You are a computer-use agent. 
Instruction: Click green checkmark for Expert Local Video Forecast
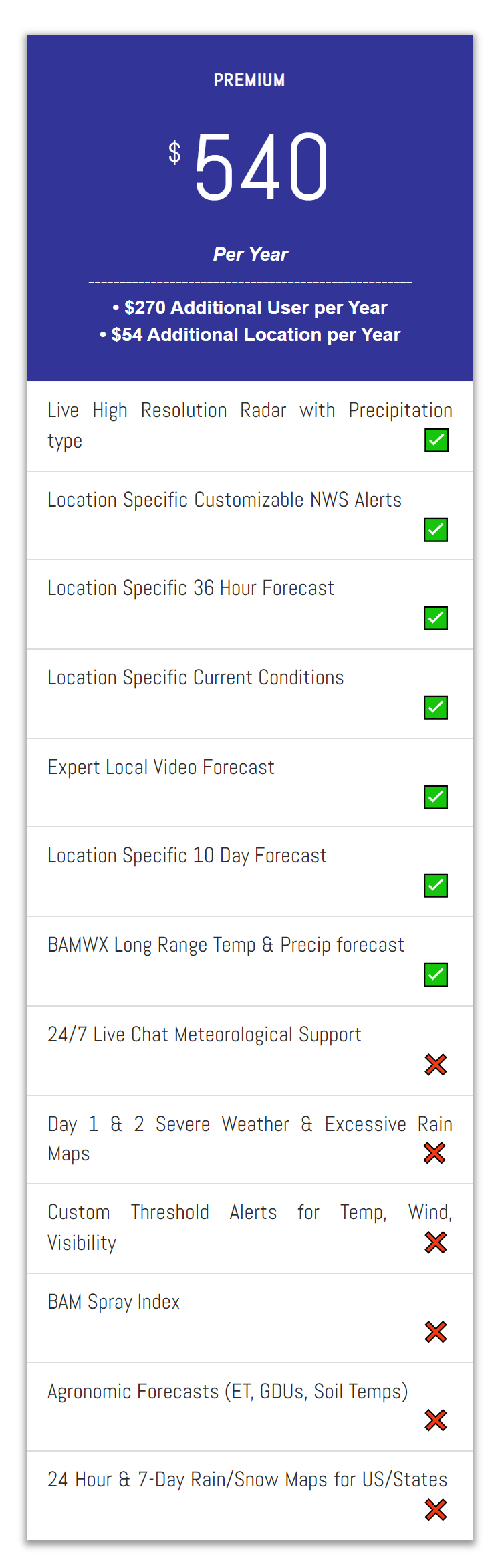point(436,797)
